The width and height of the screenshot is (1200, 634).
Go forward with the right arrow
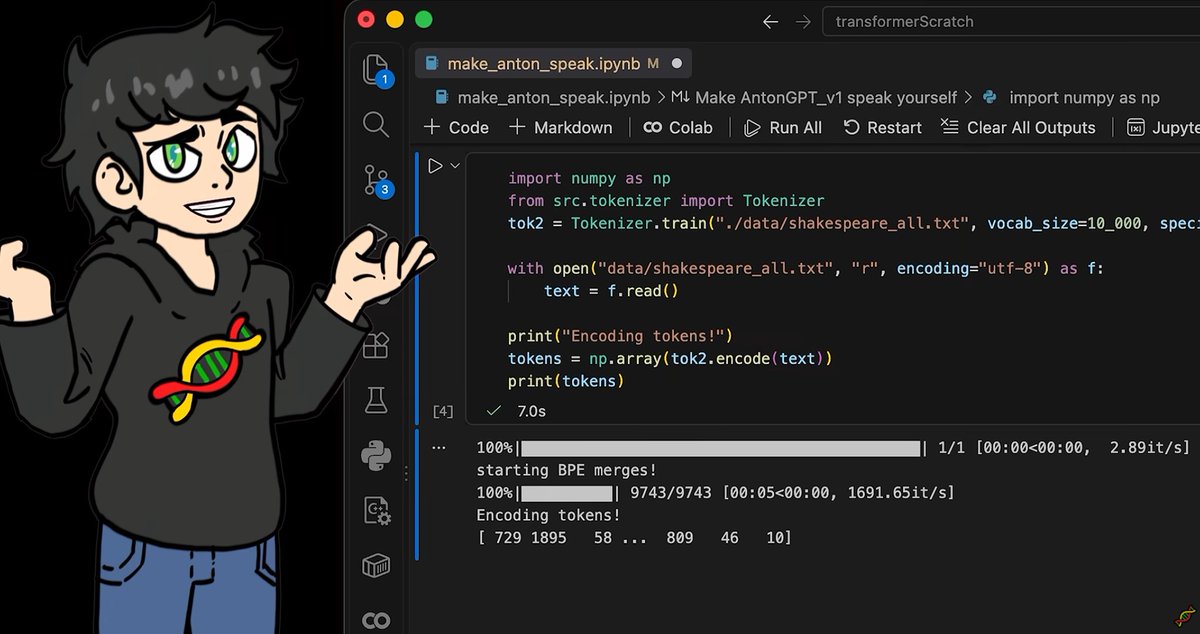[802, 21]
